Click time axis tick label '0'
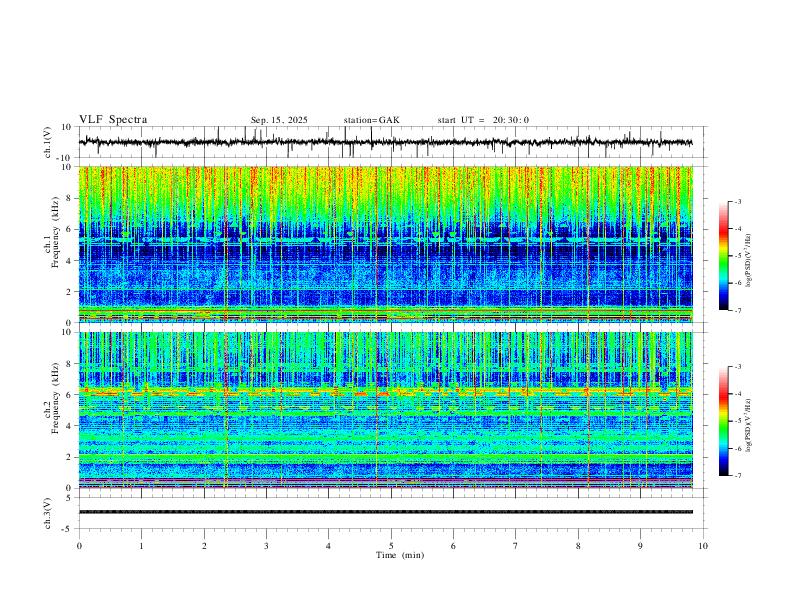Screen dimensions: 792x612 coord(79,546)
